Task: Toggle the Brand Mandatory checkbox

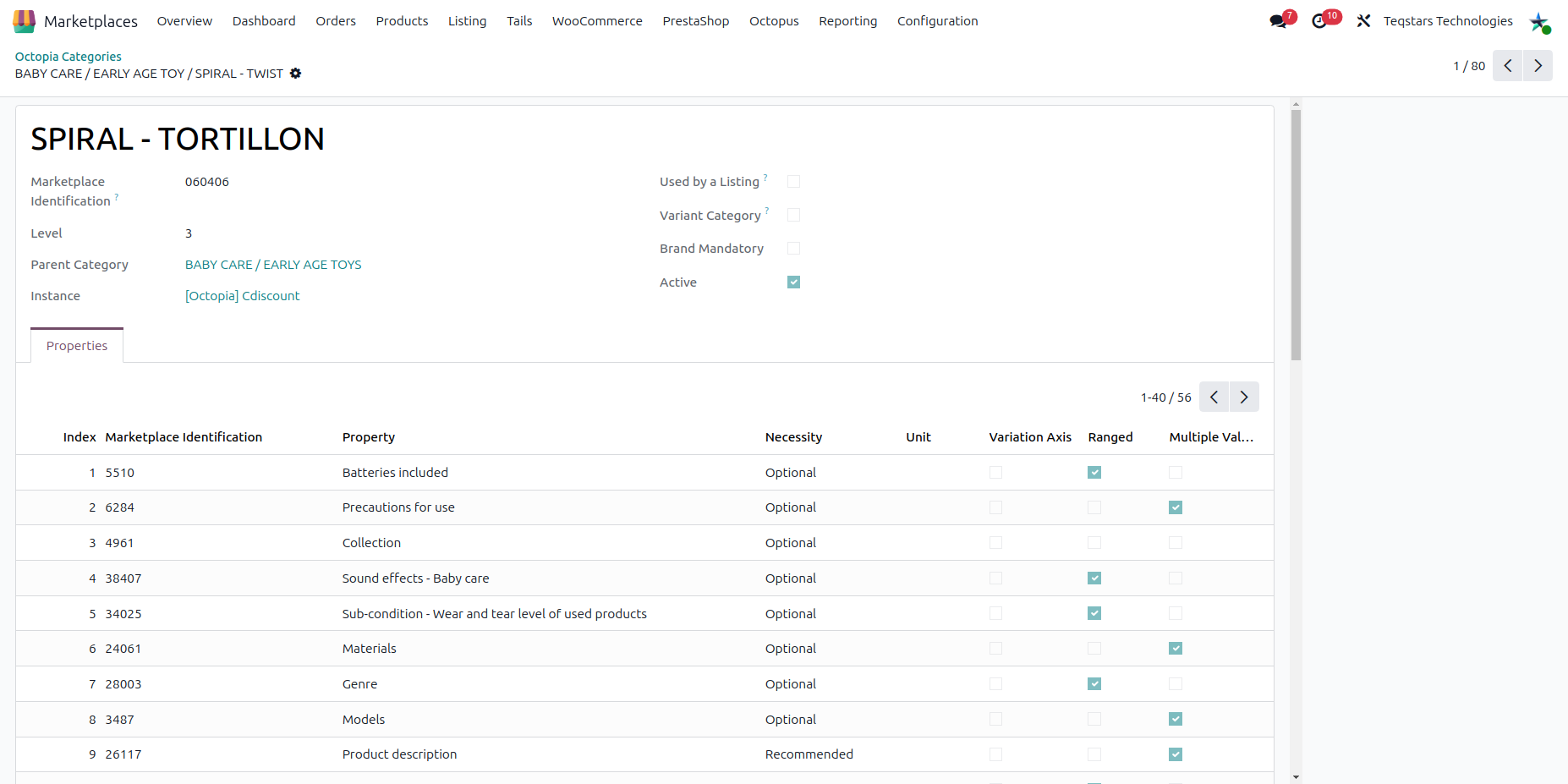Action: (793, 249)
